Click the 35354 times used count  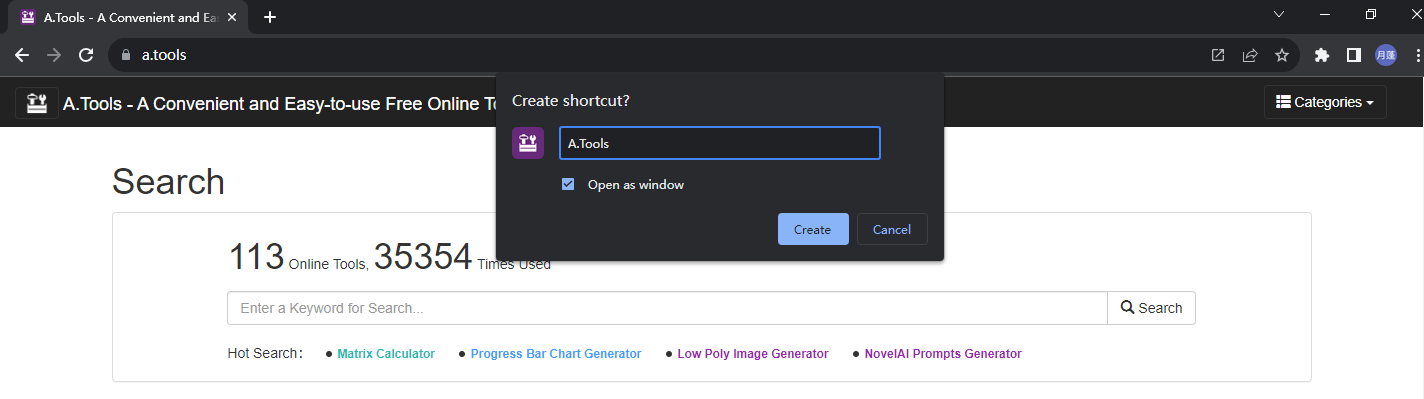[423, 257]
